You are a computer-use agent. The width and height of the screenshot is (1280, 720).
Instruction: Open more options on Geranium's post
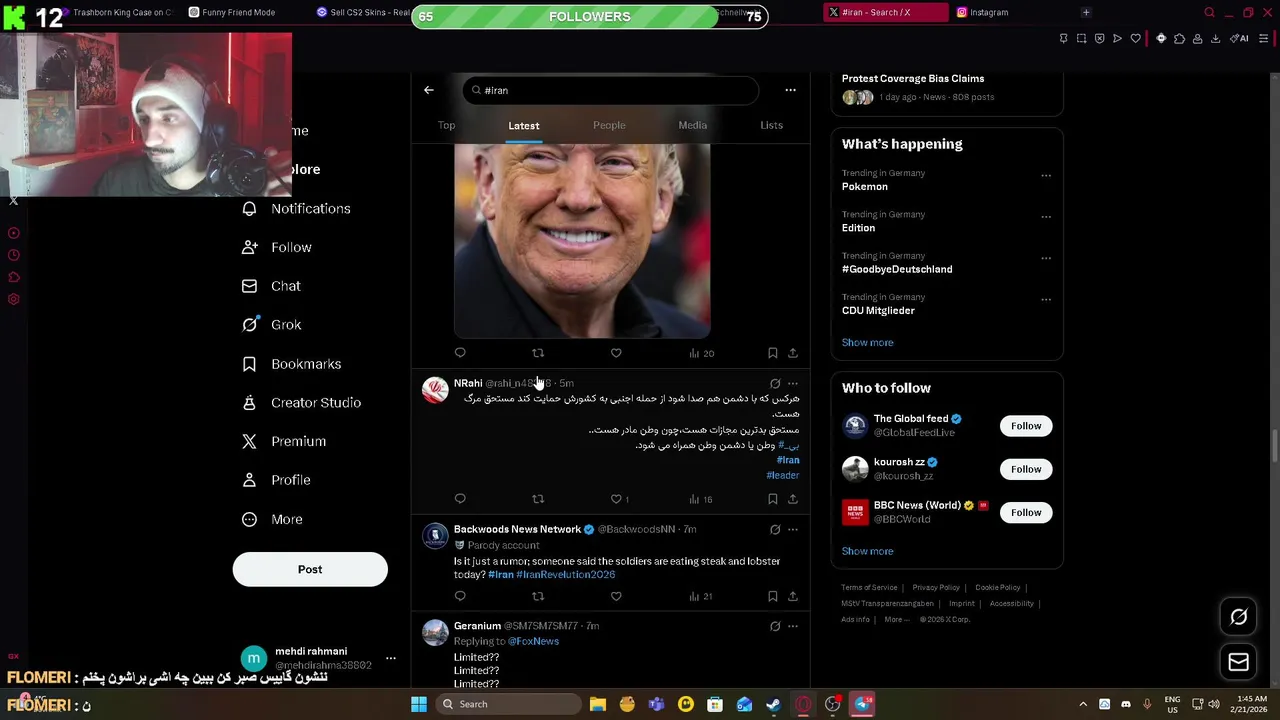793,626
